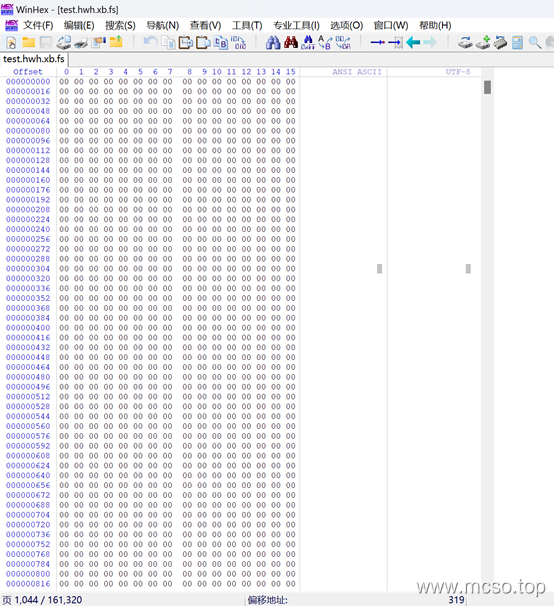Click the Open Disk dark drive icon

pos(500,43)
